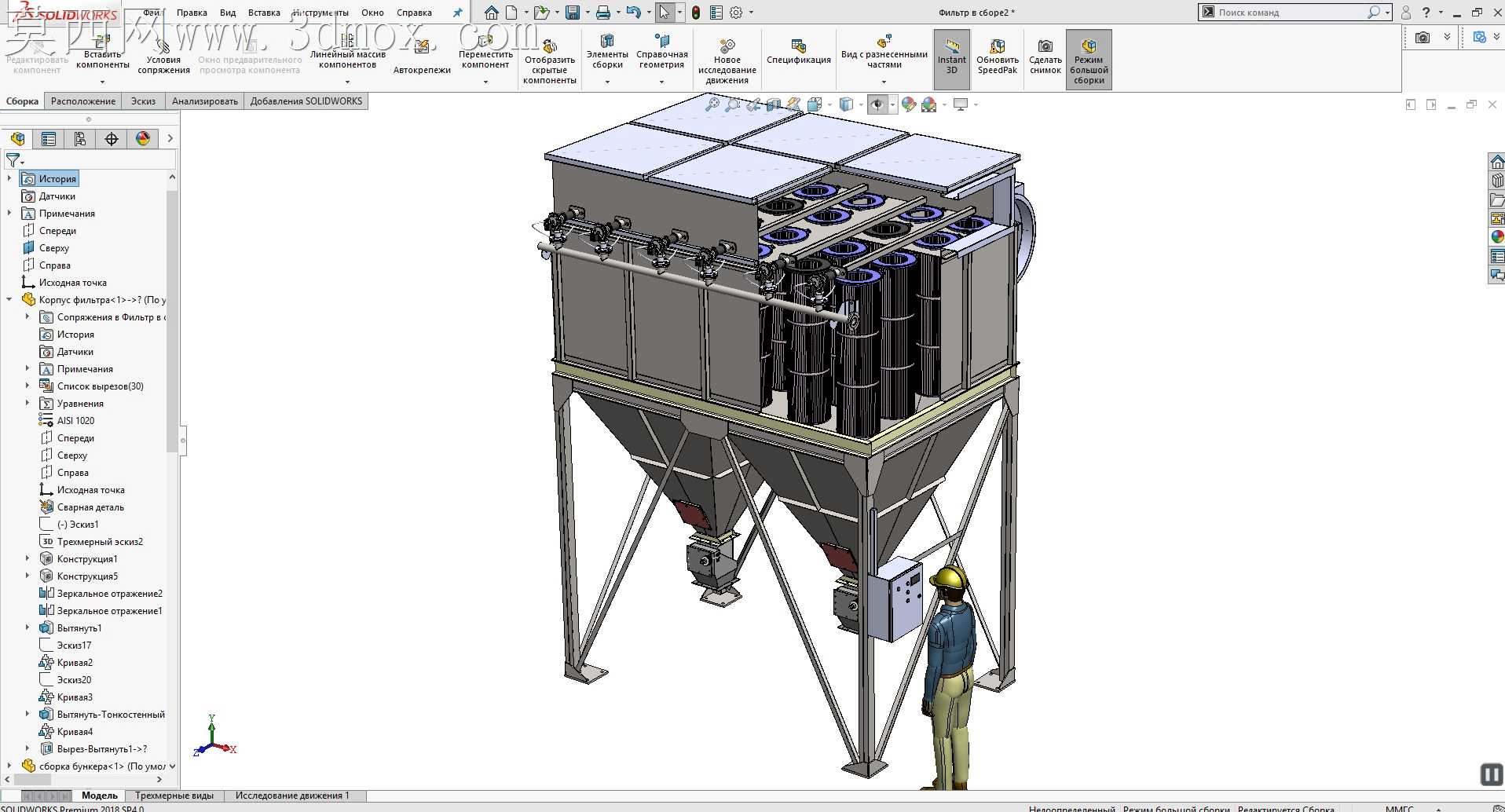
Task: Switch to the Эскиз ribbon tab
Action: (x=143, y=101)
